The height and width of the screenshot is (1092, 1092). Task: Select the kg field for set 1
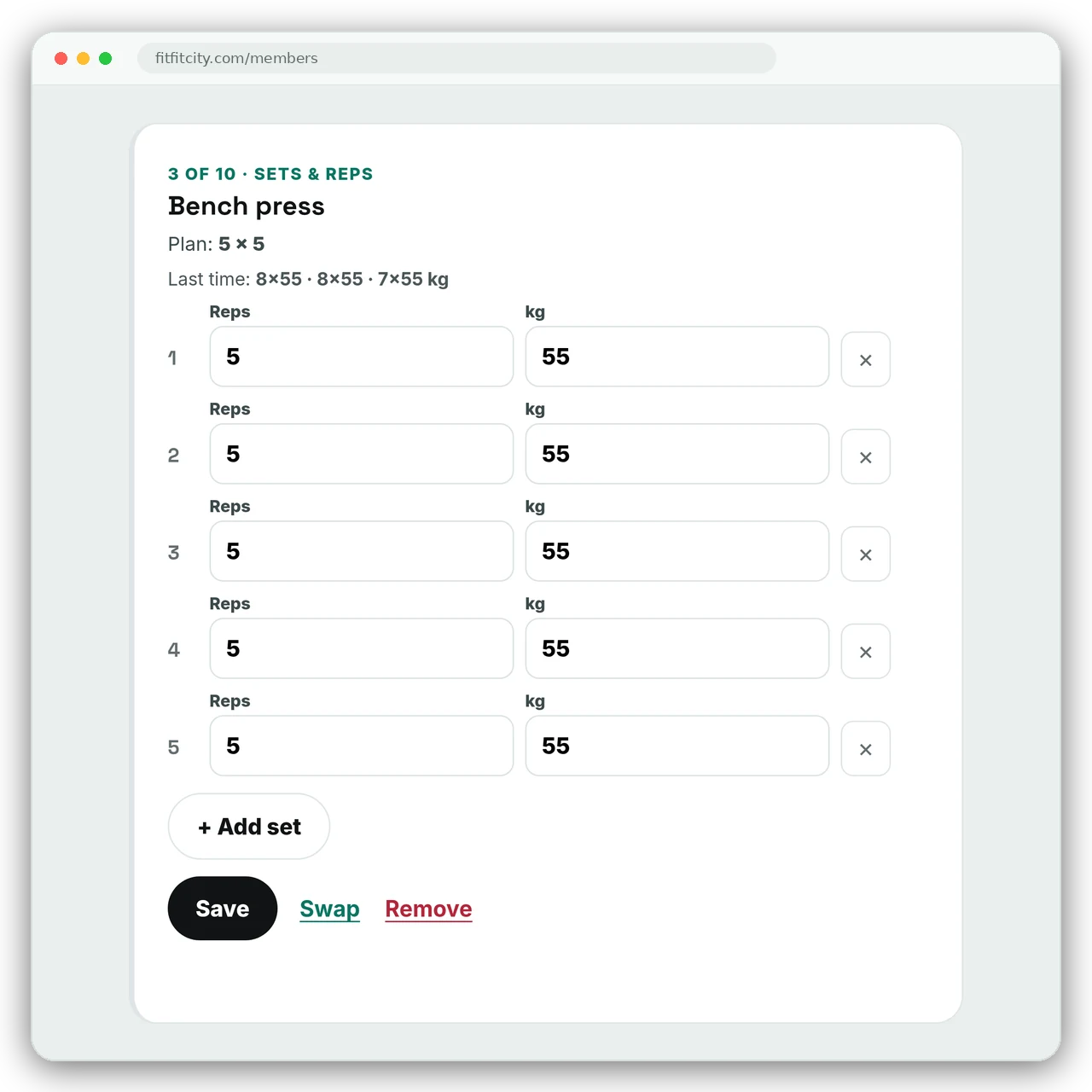coord(677,357)
